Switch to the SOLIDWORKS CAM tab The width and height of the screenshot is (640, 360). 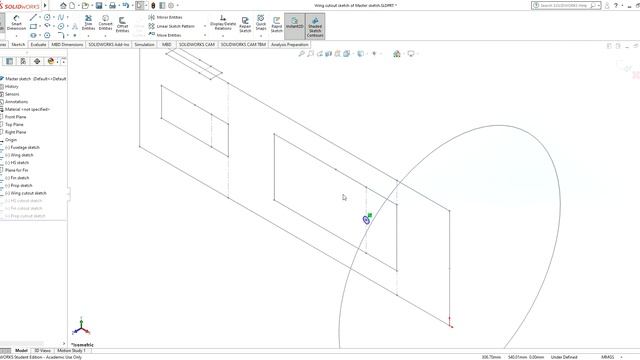(x=196, y=44)
